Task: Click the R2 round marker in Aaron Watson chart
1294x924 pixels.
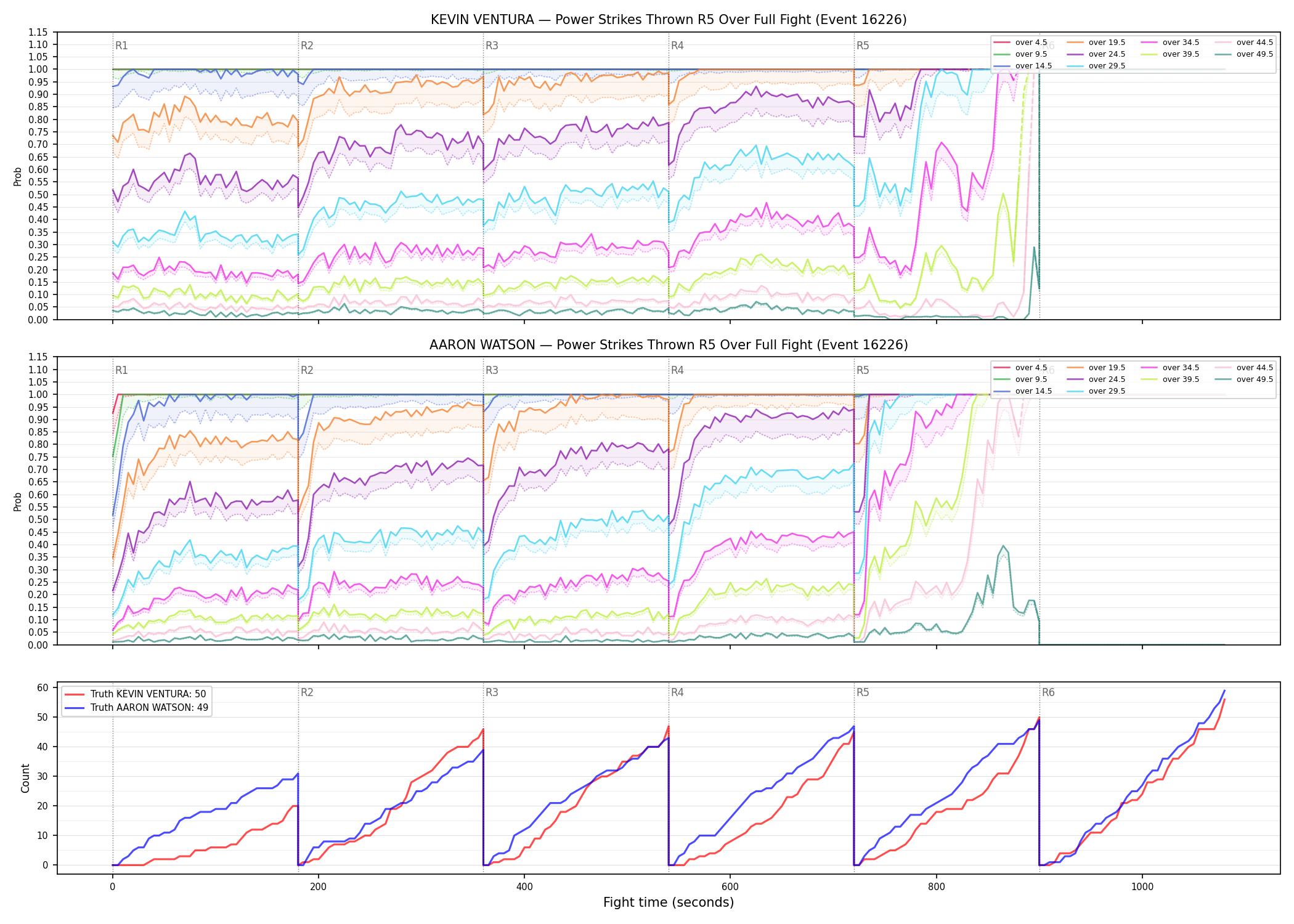Action: coord(307,370)
